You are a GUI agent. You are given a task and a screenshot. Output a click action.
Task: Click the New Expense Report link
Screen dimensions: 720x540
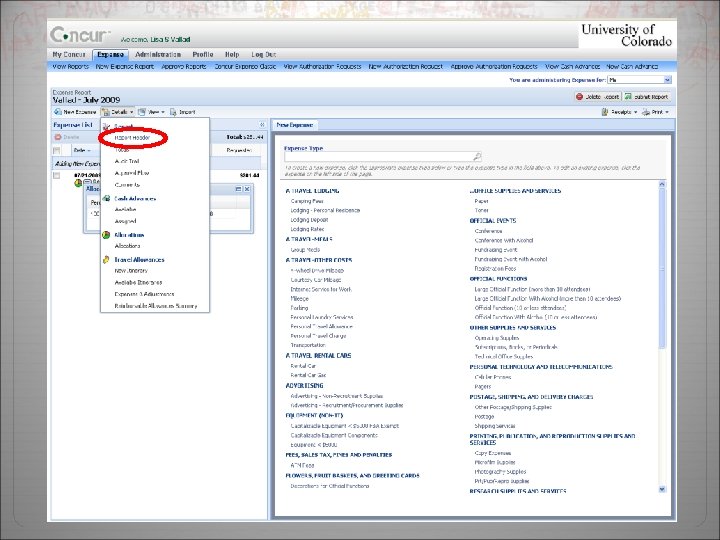[x=124, y=67]
